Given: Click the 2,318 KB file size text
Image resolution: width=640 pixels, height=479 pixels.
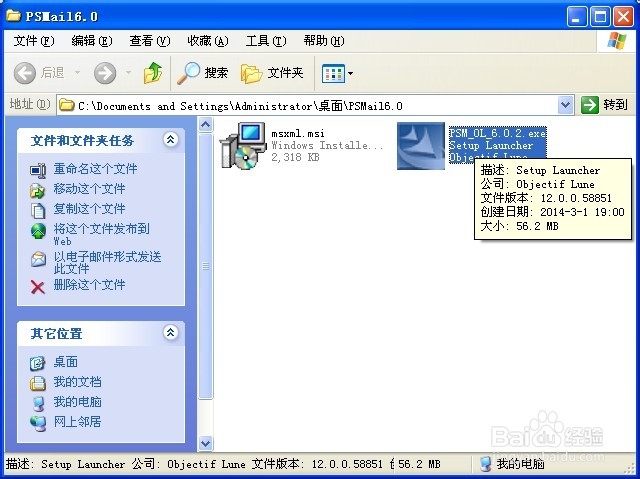Looking at the screenshot, I should 296,157.
